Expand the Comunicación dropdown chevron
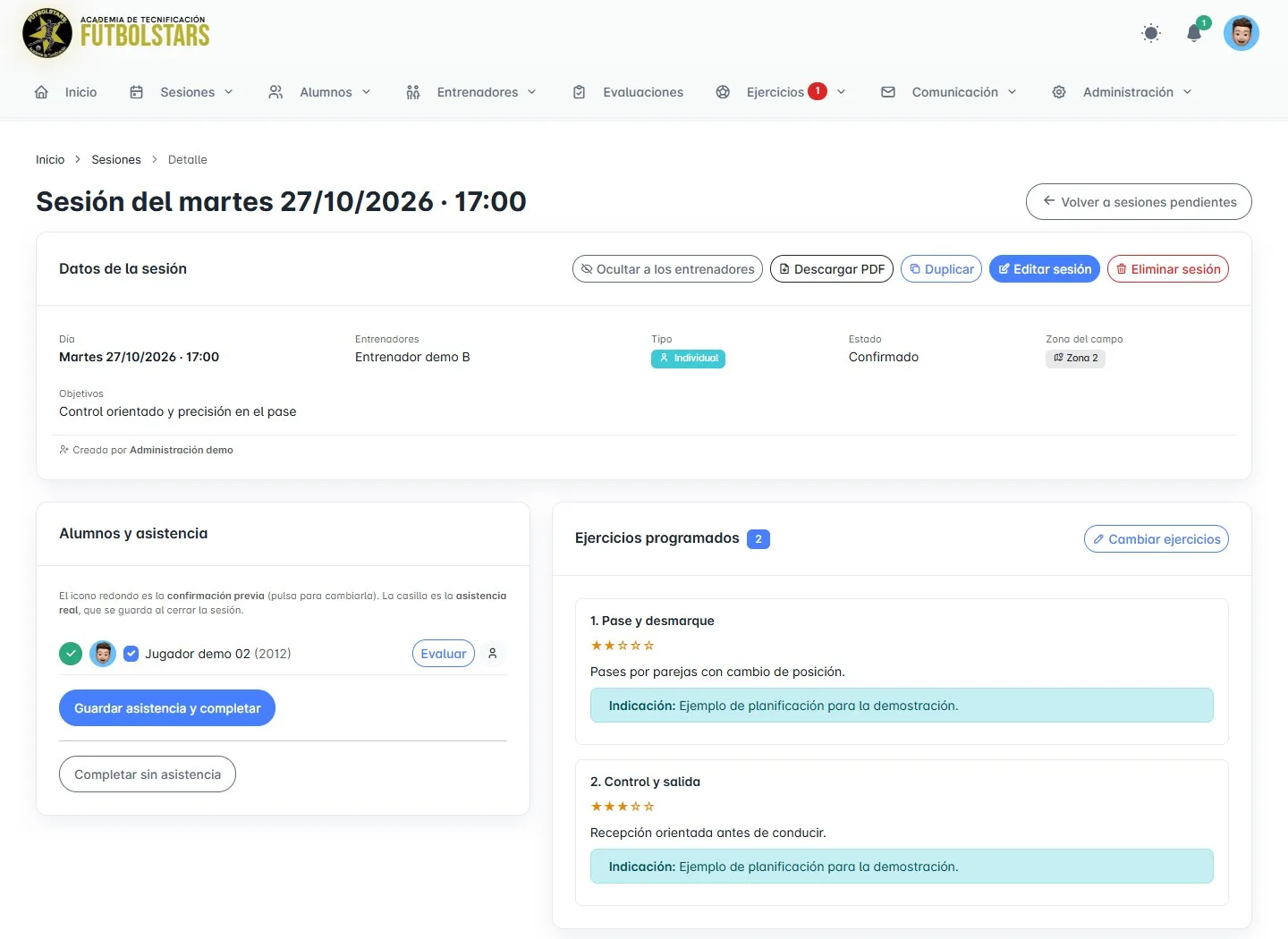Image resolution: width=1288 pixels, height=939 pixels. (x=1013, y=92)
